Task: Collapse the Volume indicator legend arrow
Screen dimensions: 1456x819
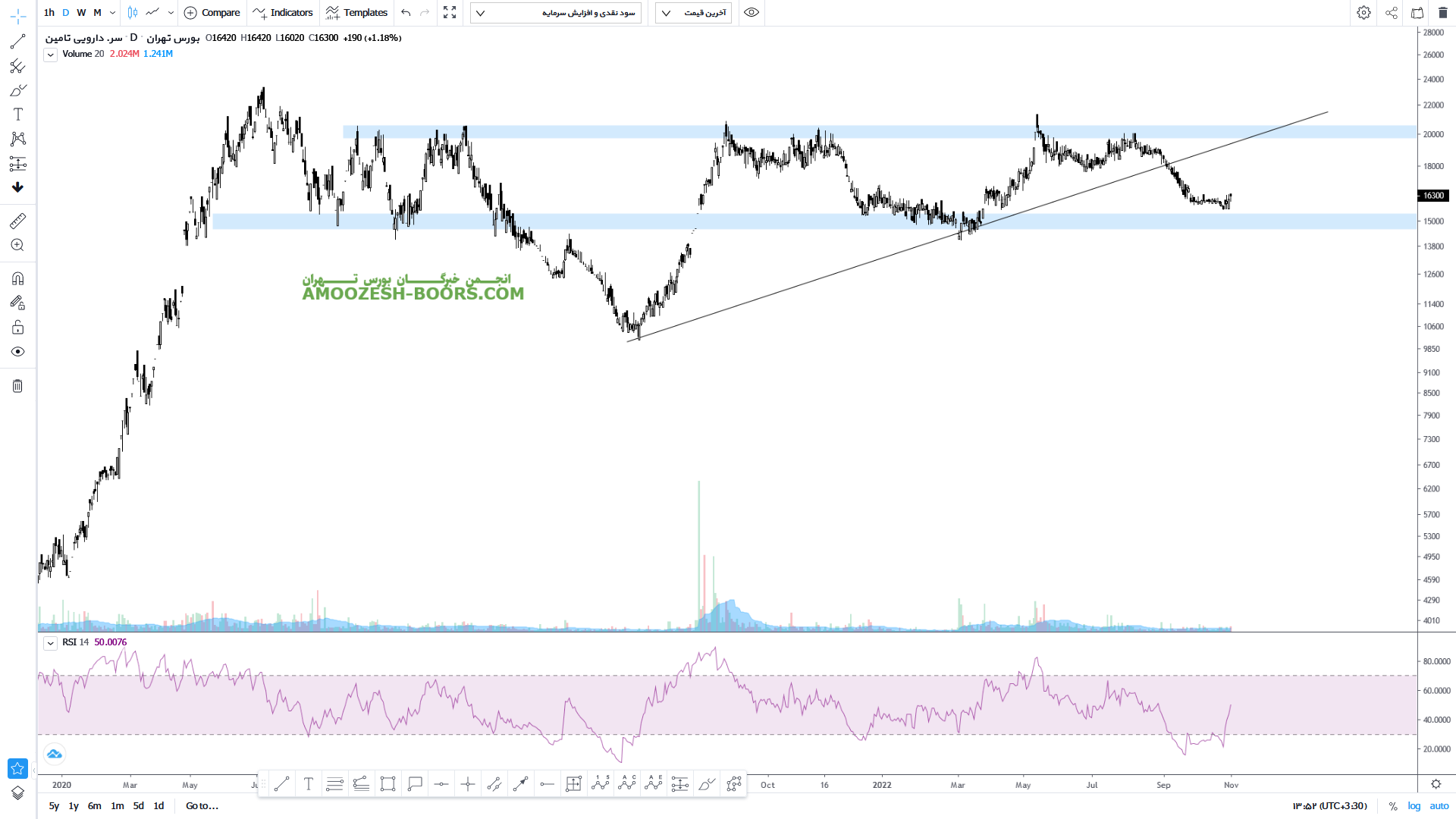Action: (x=50, y=55)
